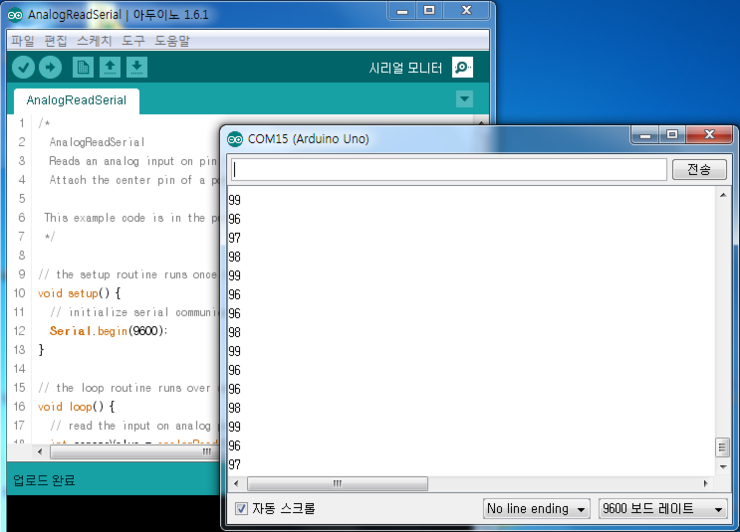Minimize the COM15 serial monitor window
740x532 pixels.
645,135
